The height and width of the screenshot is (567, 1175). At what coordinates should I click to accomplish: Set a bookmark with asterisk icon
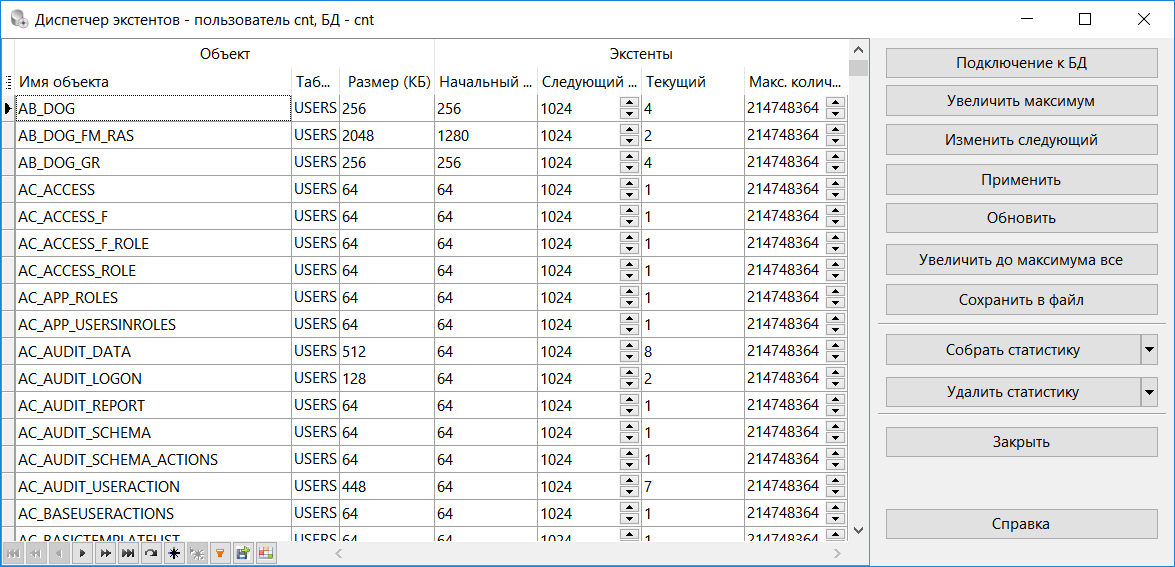(174, 553)
